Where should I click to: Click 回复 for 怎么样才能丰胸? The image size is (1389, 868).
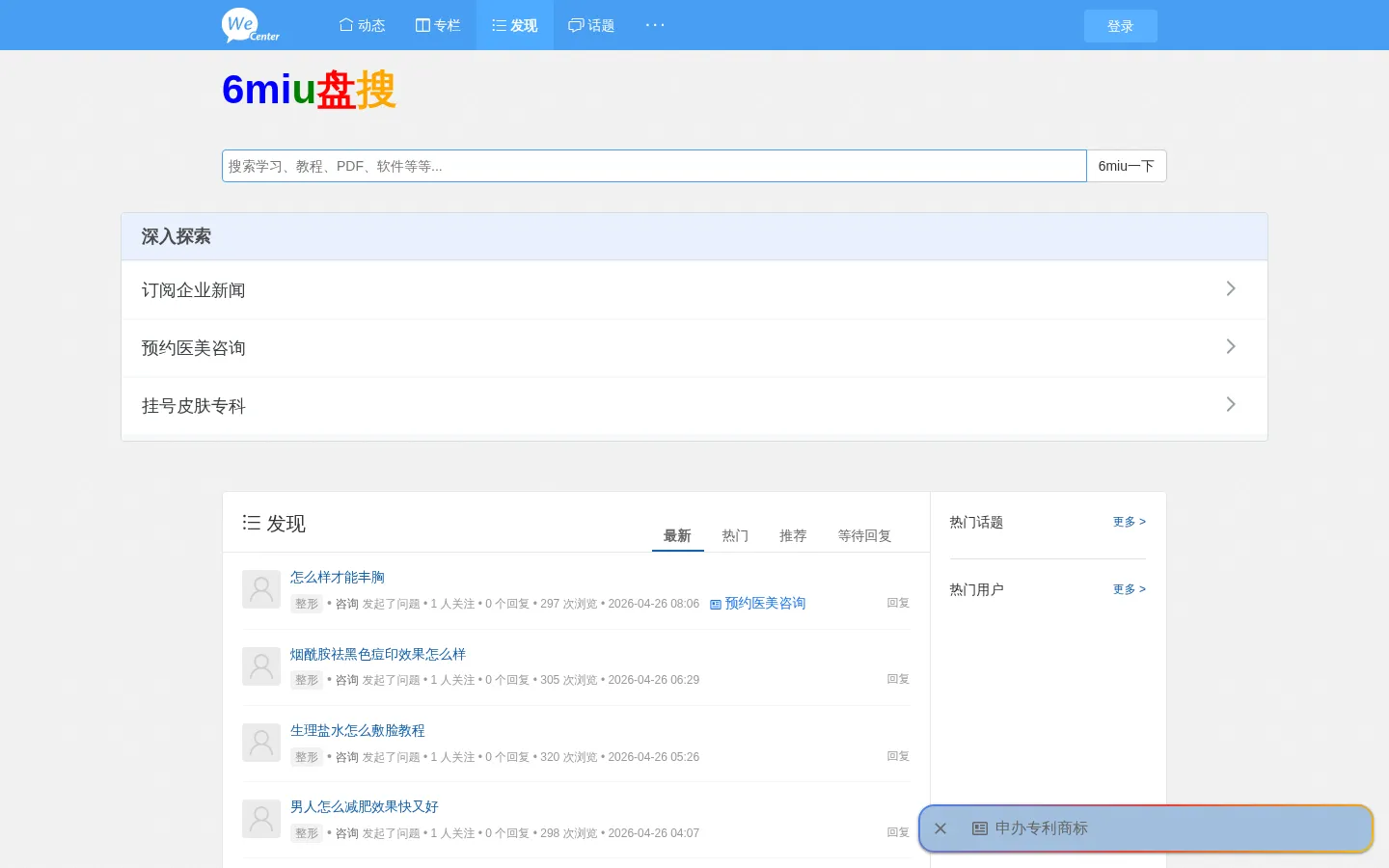[x=898, y=603]
